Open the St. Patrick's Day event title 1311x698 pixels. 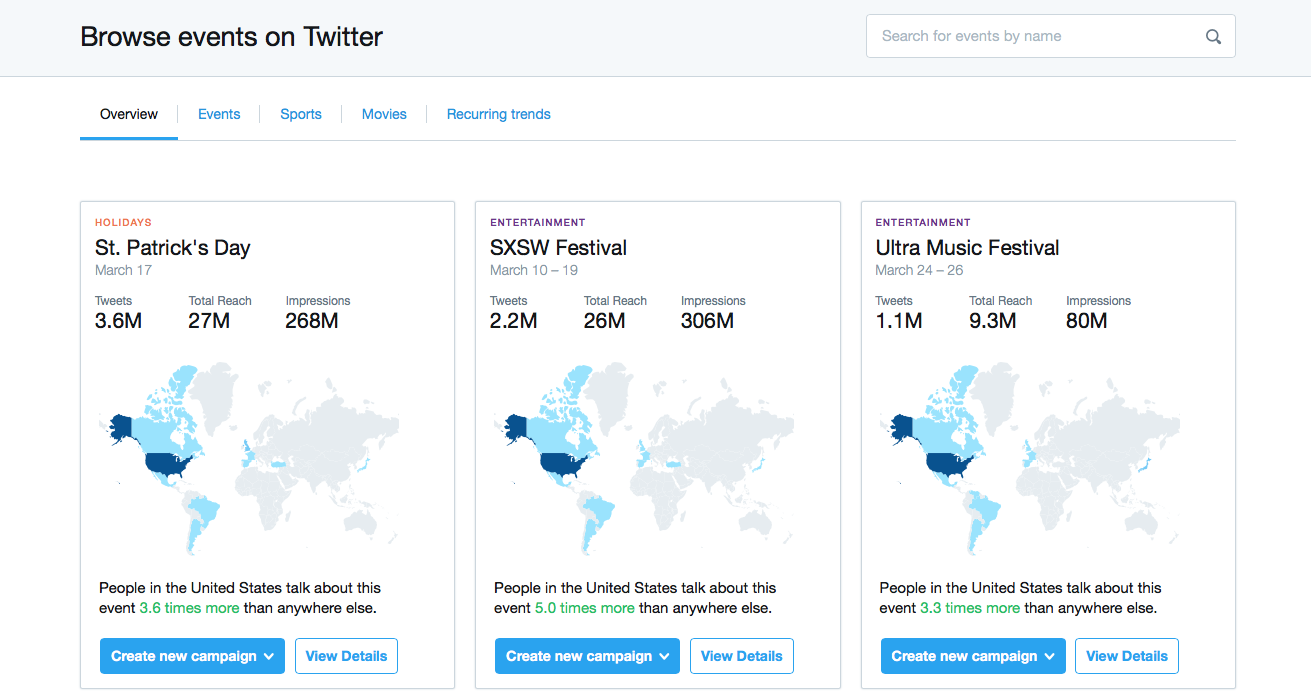[173, 248]
